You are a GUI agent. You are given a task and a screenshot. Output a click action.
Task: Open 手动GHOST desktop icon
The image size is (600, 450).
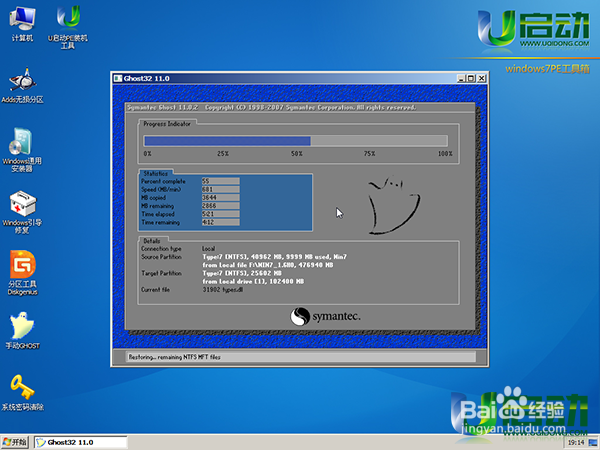[x=23, y=331]
